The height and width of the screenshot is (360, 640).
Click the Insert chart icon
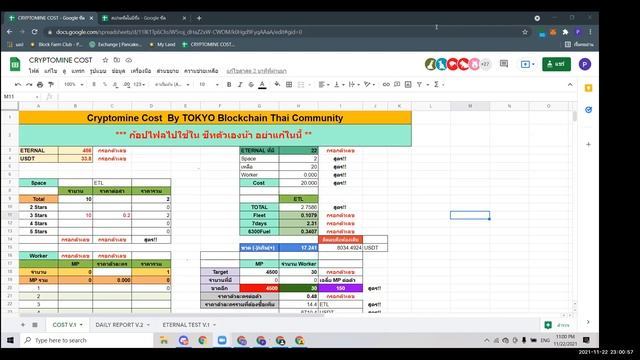click(x=408, y=84)
